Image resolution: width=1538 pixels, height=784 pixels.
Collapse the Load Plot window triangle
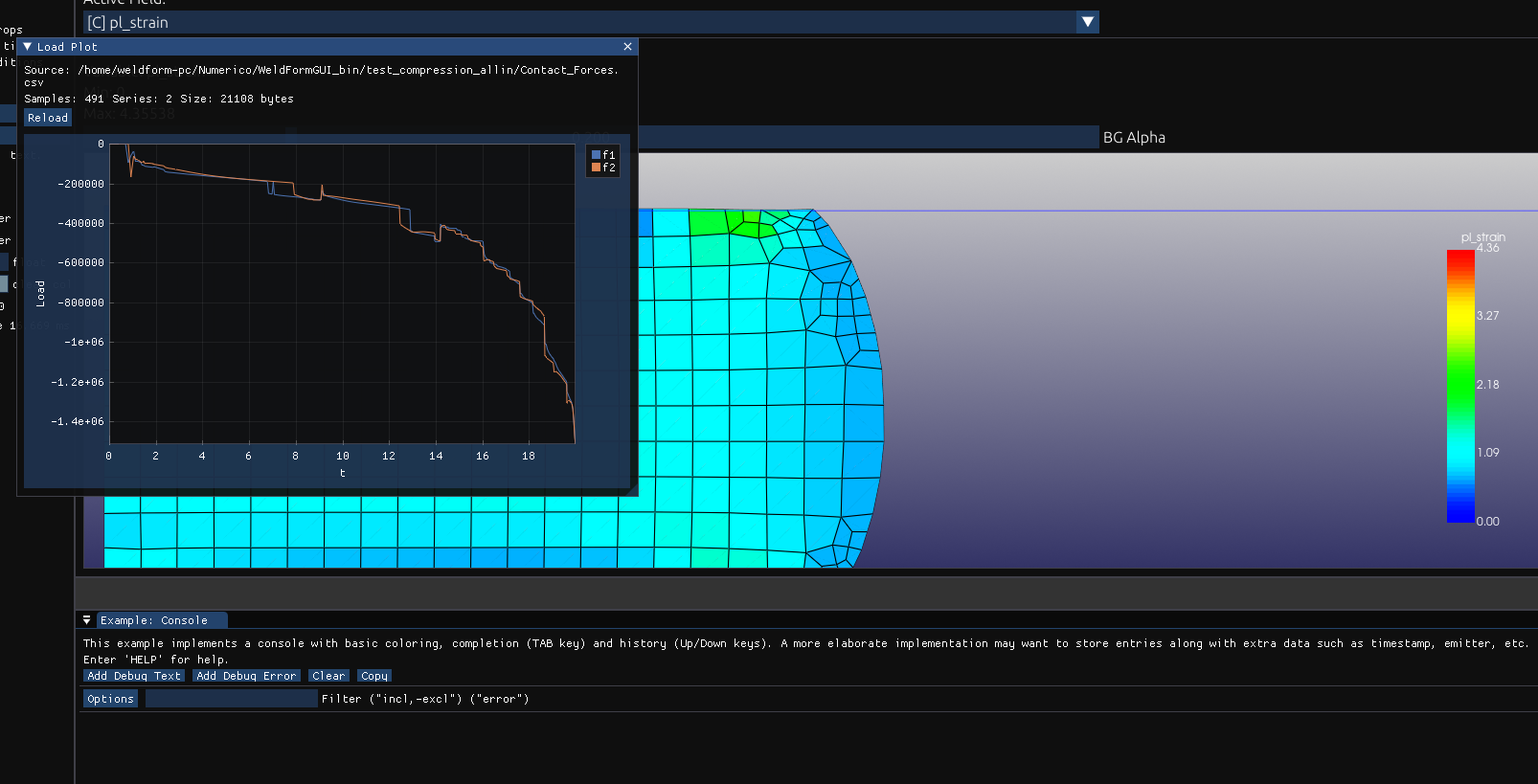point(28,47)
